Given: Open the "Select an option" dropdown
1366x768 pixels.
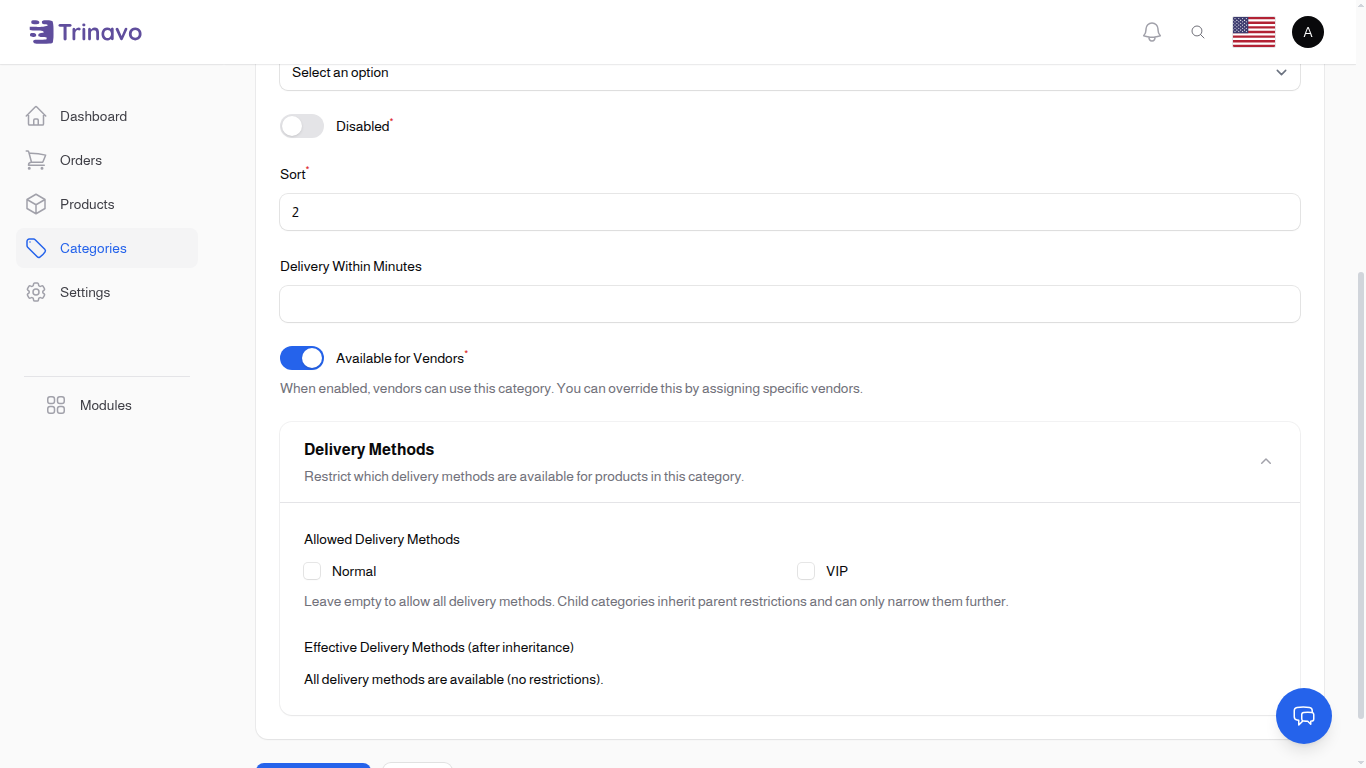Looking at the screenshot, I should point(789,73).
